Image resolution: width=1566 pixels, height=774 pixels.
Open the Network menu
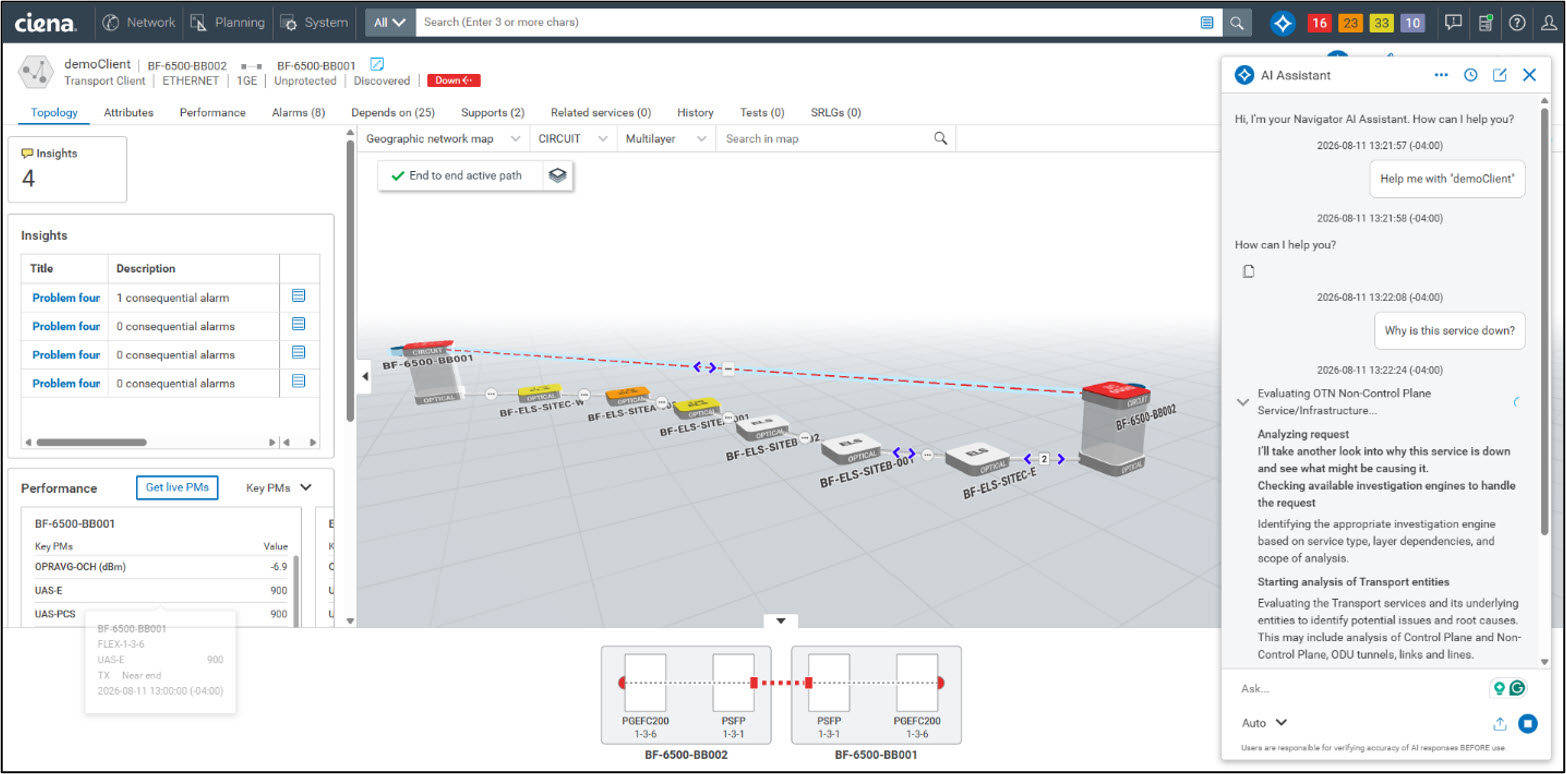(139, 22)
